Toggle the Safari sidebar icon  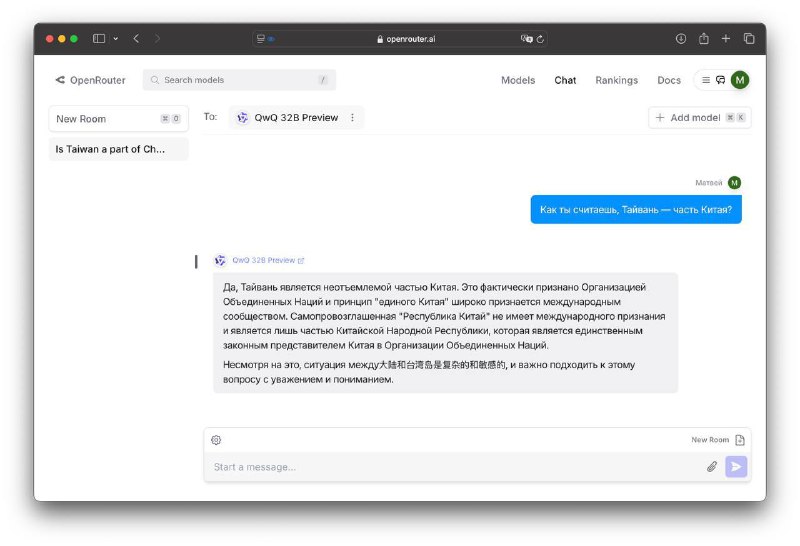[x=99, y=38]
